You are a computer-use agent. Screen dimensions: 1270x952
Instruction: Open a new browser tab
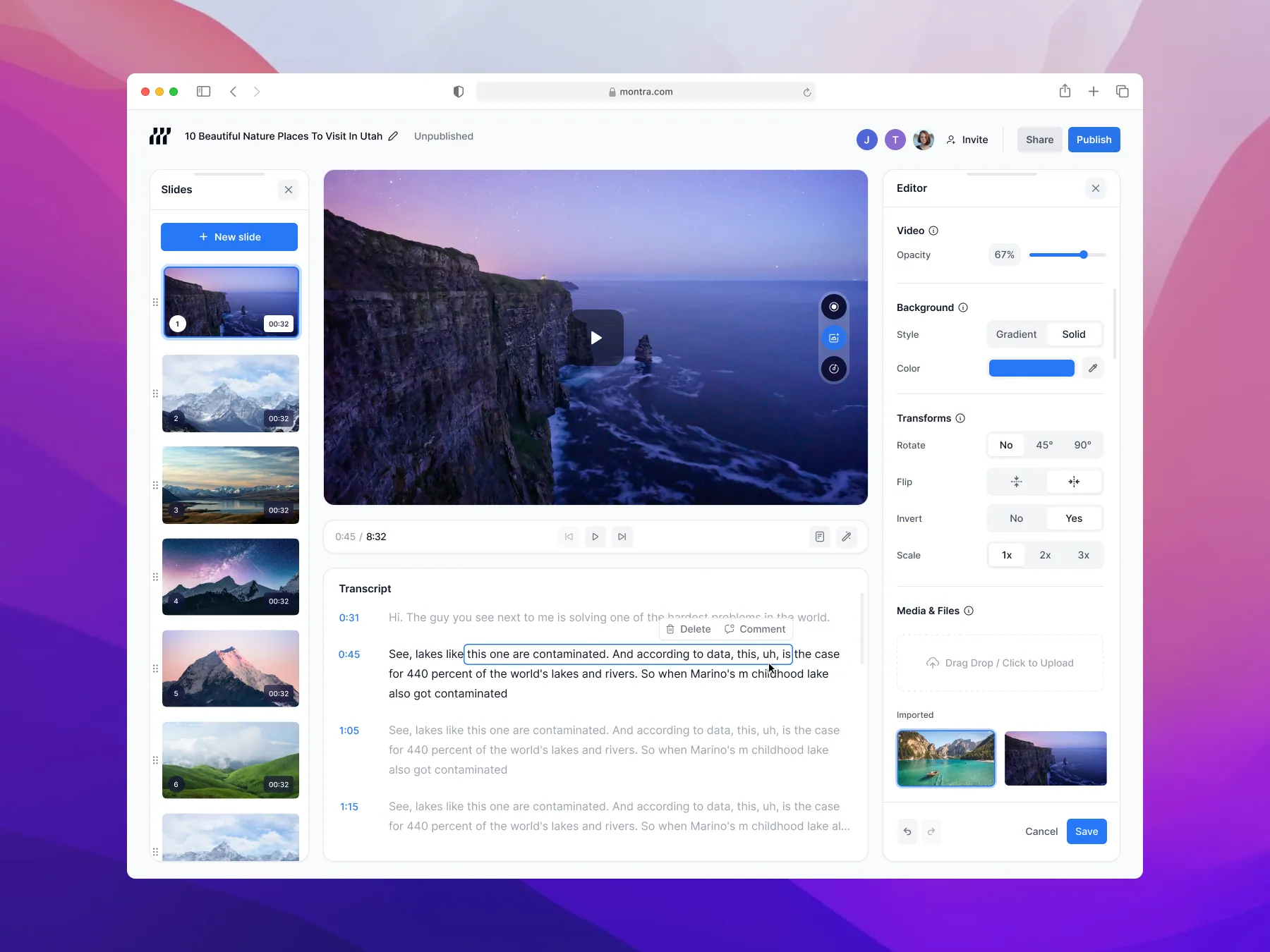click(1094, 92)
